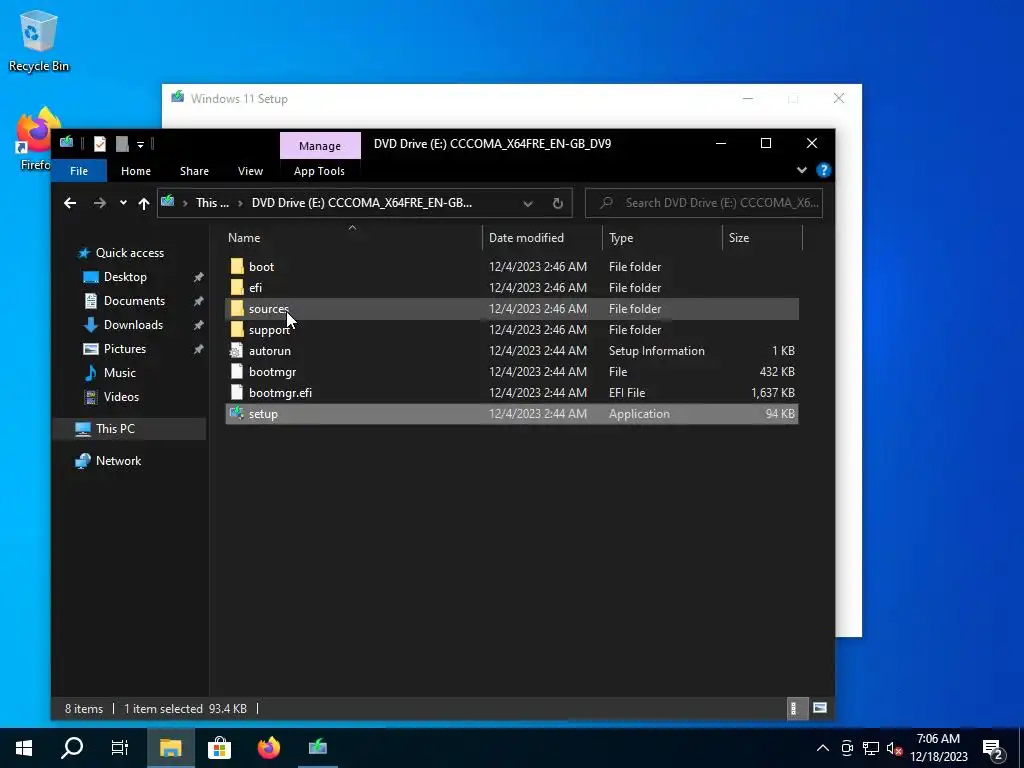Open Task View from taskbar
The image size is (1024, 768).
point(120,748)
